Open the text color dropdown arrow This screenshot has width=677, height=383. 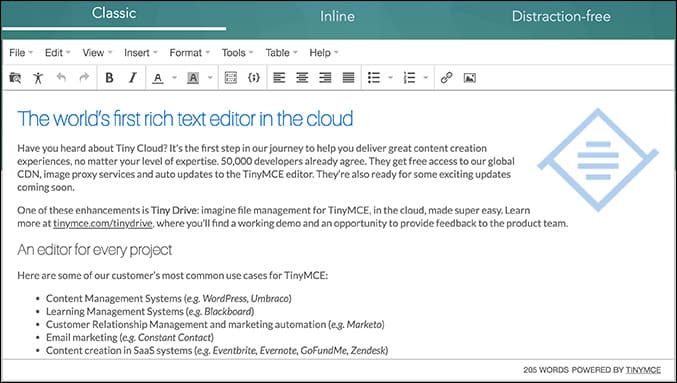click(174, 78)
